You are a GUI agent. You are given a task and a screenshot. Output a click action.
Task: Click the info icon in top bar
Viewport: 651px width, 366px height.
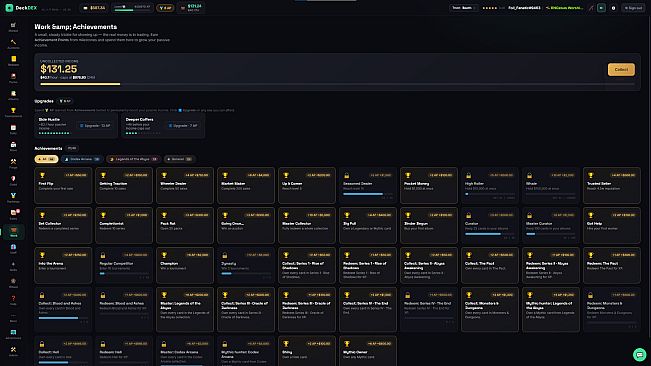613,8
